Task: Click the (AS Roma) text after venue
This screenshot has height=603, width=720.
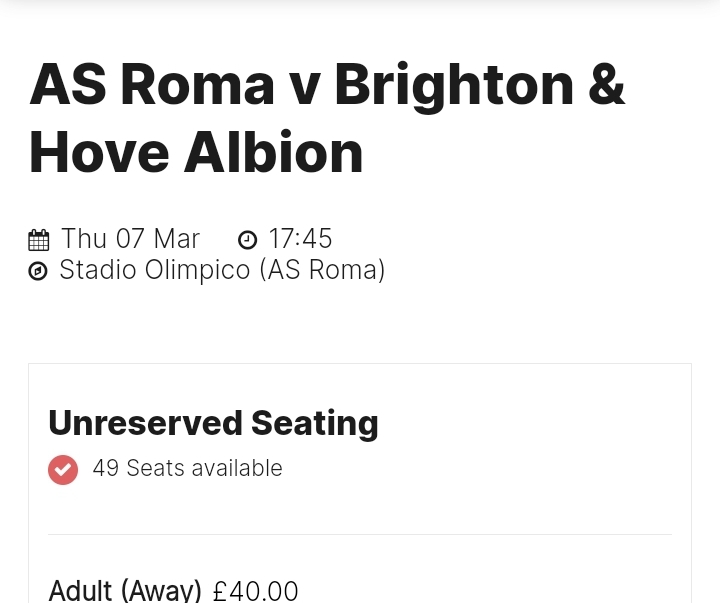Action: (322, 270)
